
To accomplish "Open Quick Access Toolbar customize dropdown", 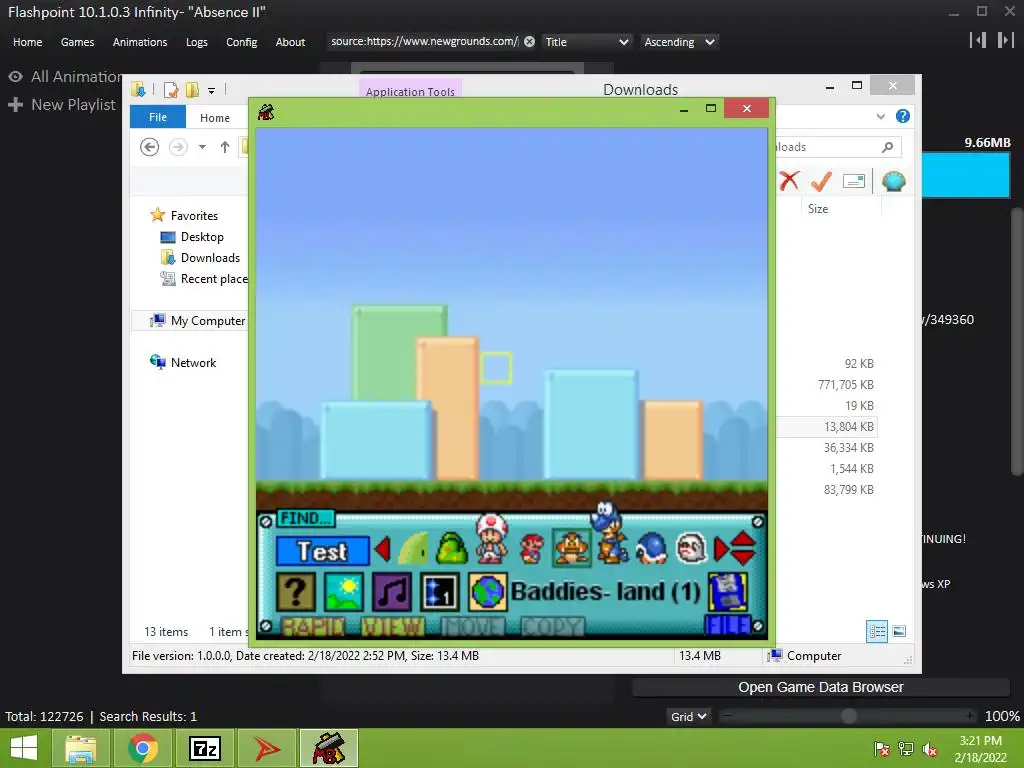I will point(212,91).
